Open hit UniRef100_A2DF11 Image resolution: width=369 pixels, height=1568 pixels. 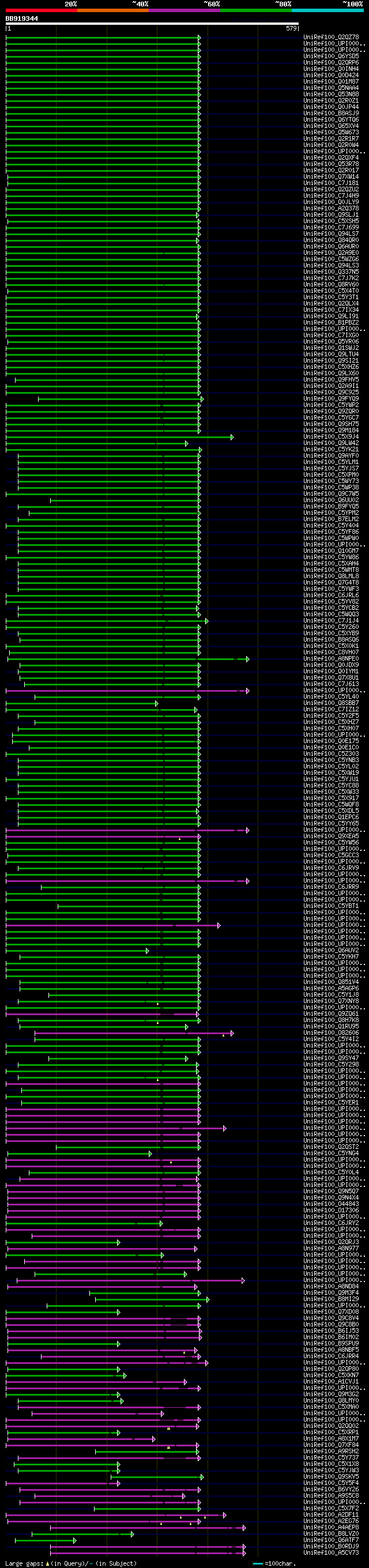[332, 1514]
